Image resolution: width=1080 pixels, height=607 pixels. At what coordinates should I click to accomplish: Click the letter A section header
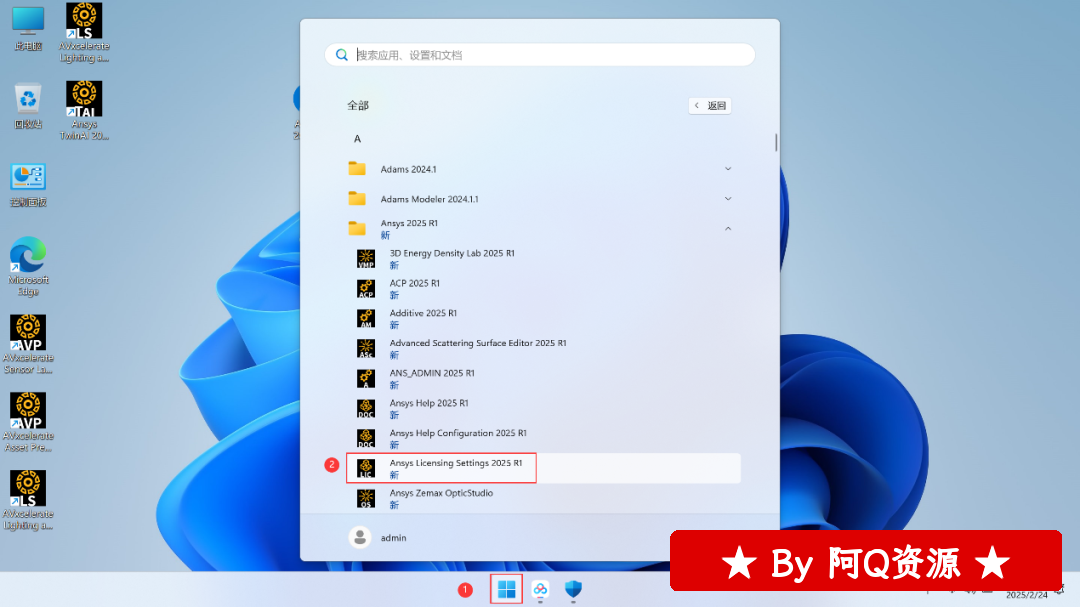(x=357, y=138)
